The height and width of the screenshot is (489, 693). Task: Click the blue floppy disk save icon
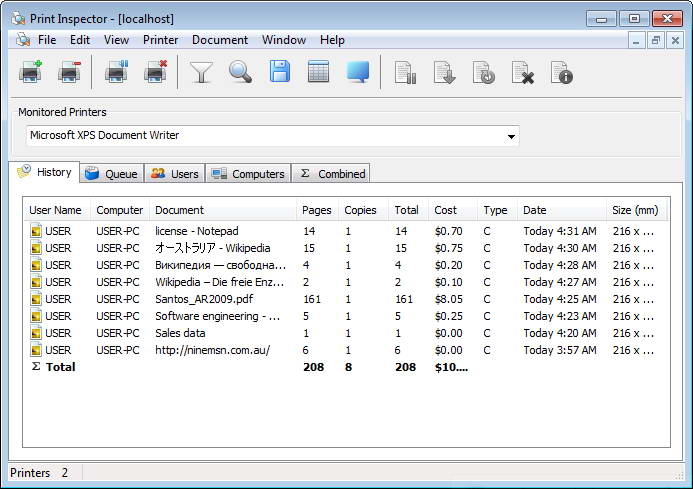click(280, 72)
